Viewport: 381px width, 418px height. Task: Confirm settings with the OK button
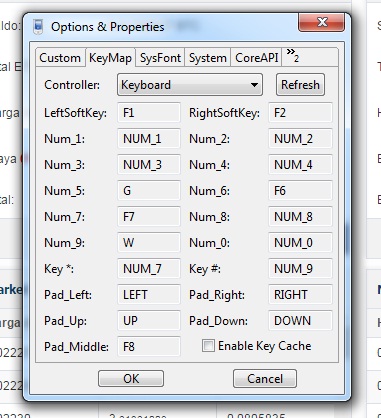coord(131,379)
